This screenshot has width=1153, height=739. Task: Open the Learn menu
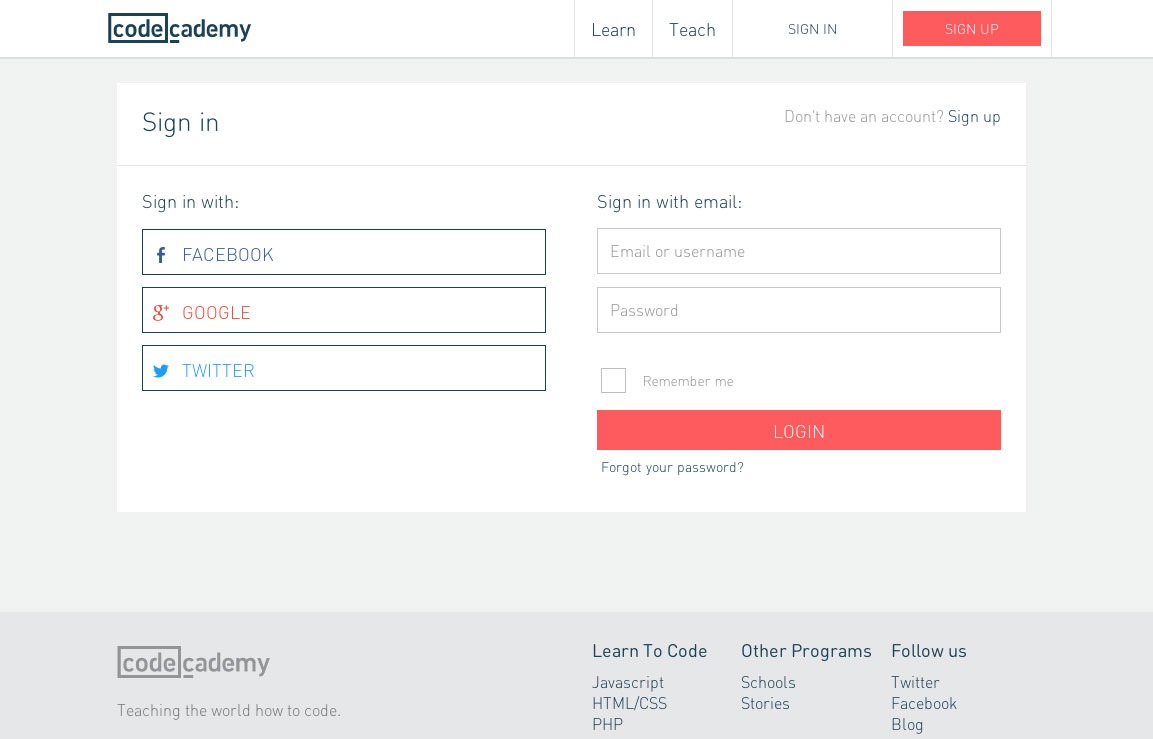click(x=613, y=30)
